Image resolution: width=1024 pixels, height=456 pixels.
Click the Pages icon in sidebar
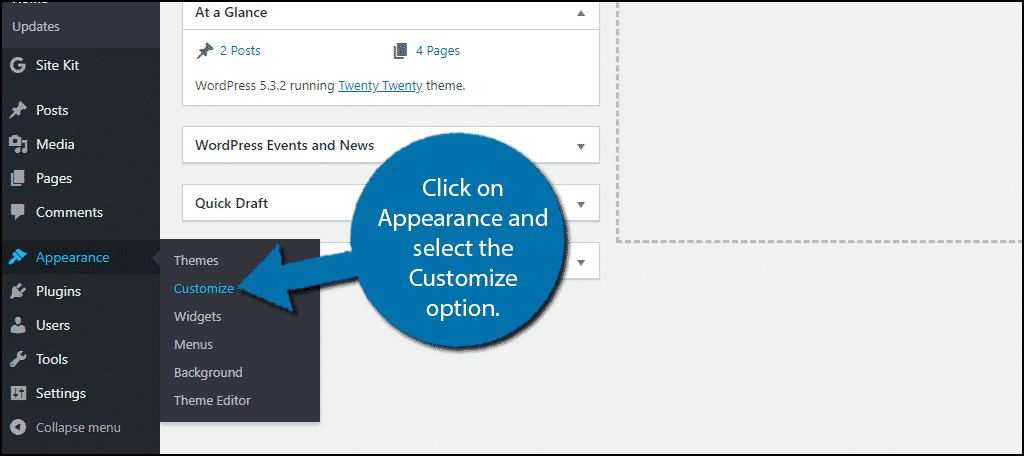pyautogui.click(x=17, y=179)
